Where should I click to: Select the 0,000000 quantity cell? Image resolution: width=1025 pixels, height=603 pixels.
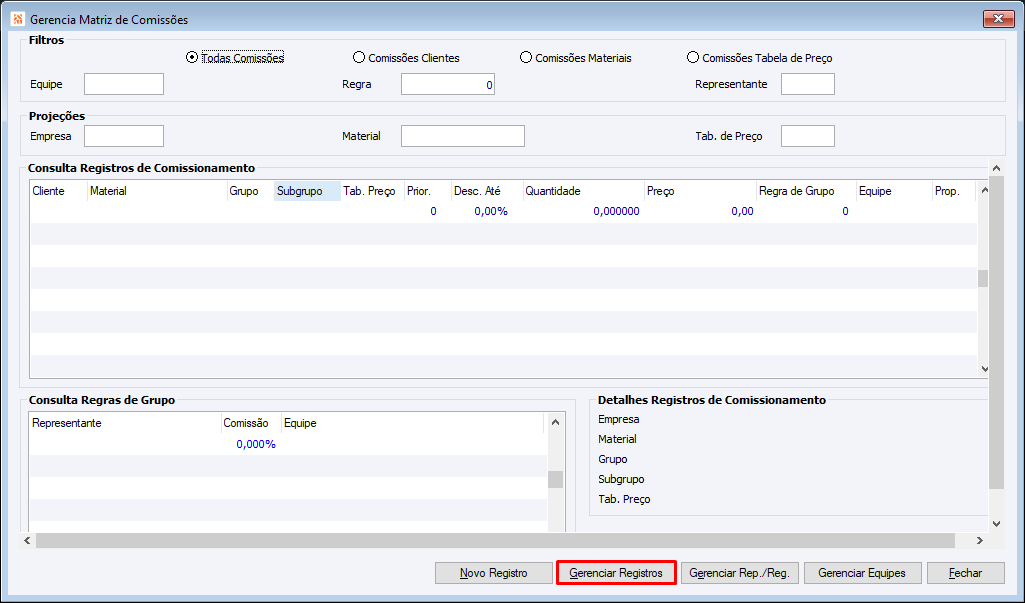click(616, 211)
